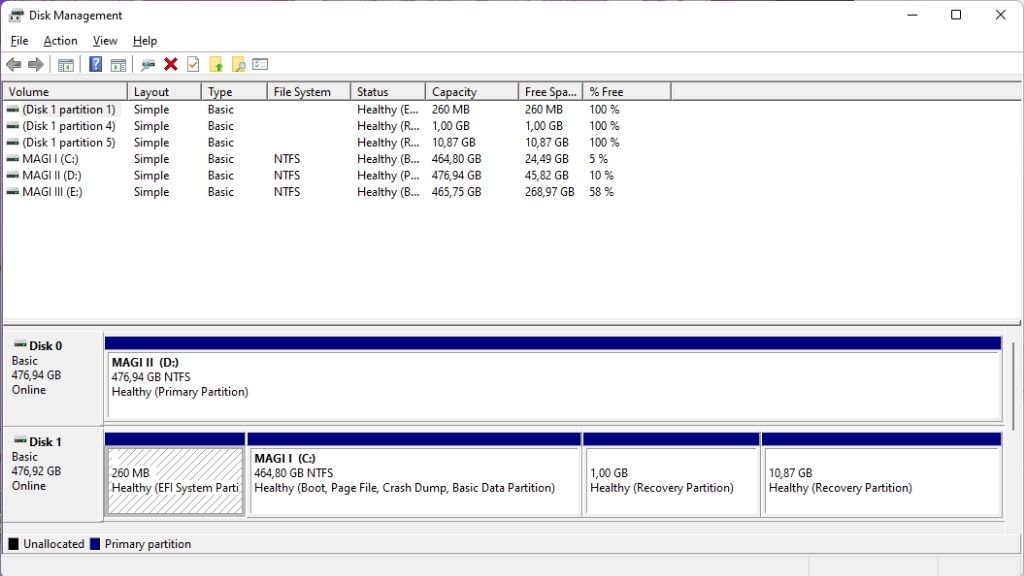Click the red X delete icon

click(x=171, y=64)
